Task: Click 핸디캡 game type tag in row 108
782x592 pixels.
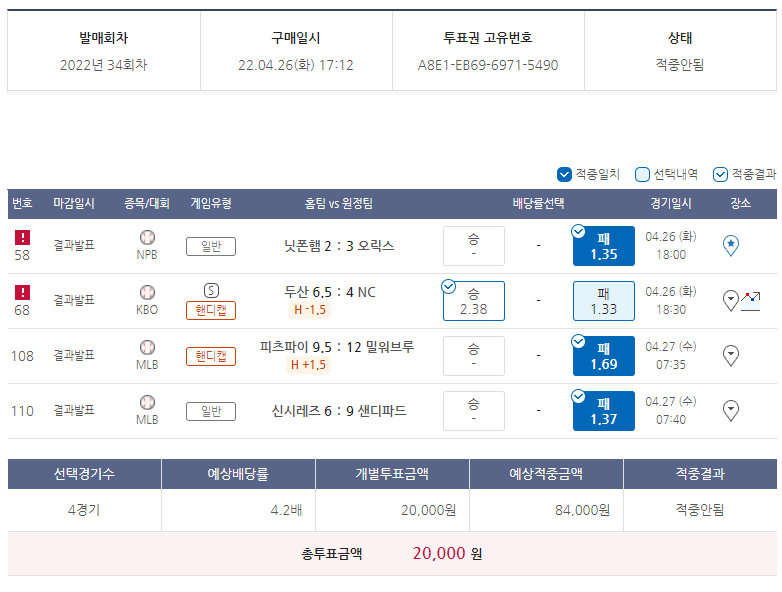Action: (211, 357)
